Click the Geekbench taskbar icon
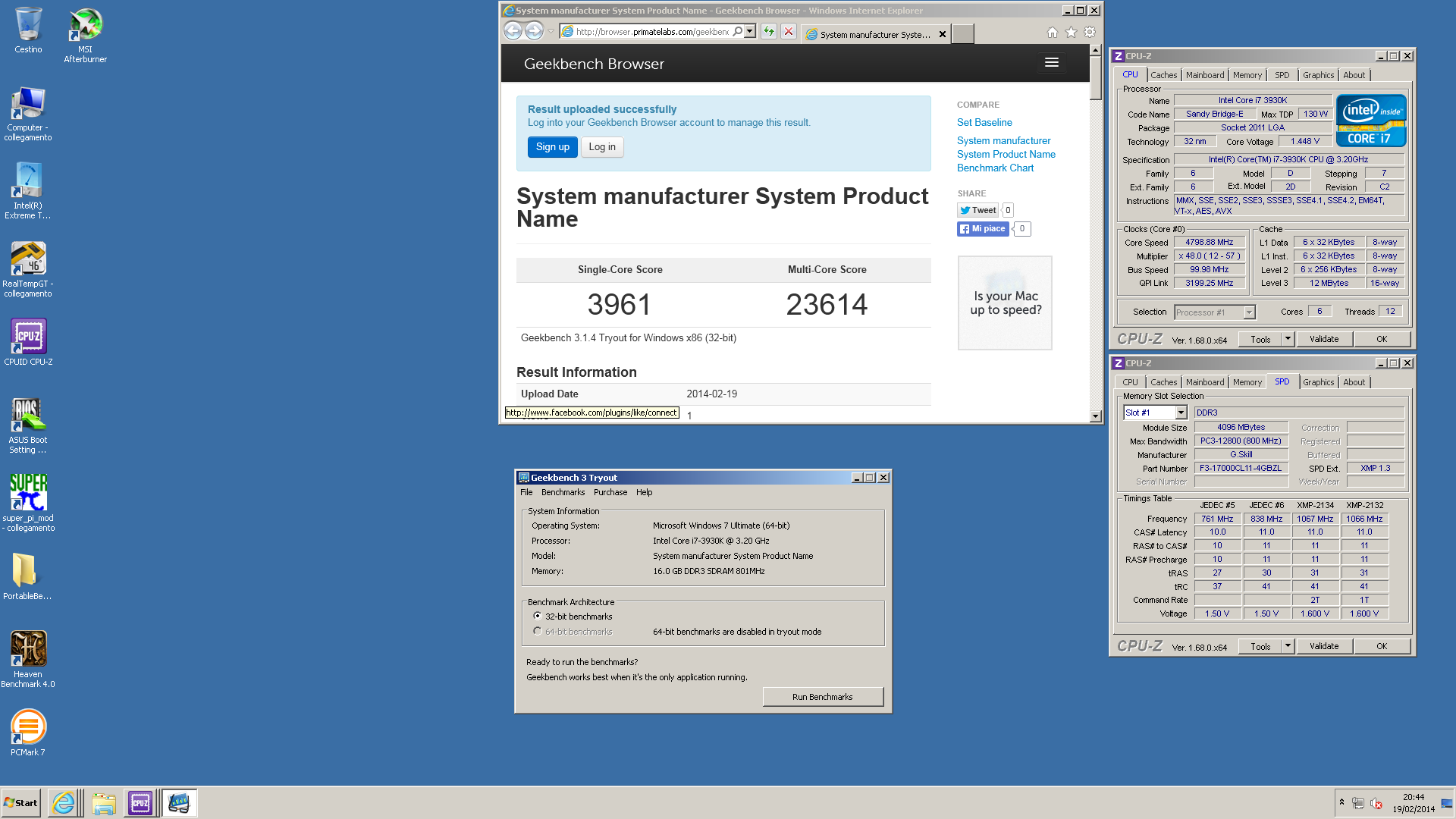Image resolution: width=1456 pixels, height=819 pixels. (x=179, y=802)
